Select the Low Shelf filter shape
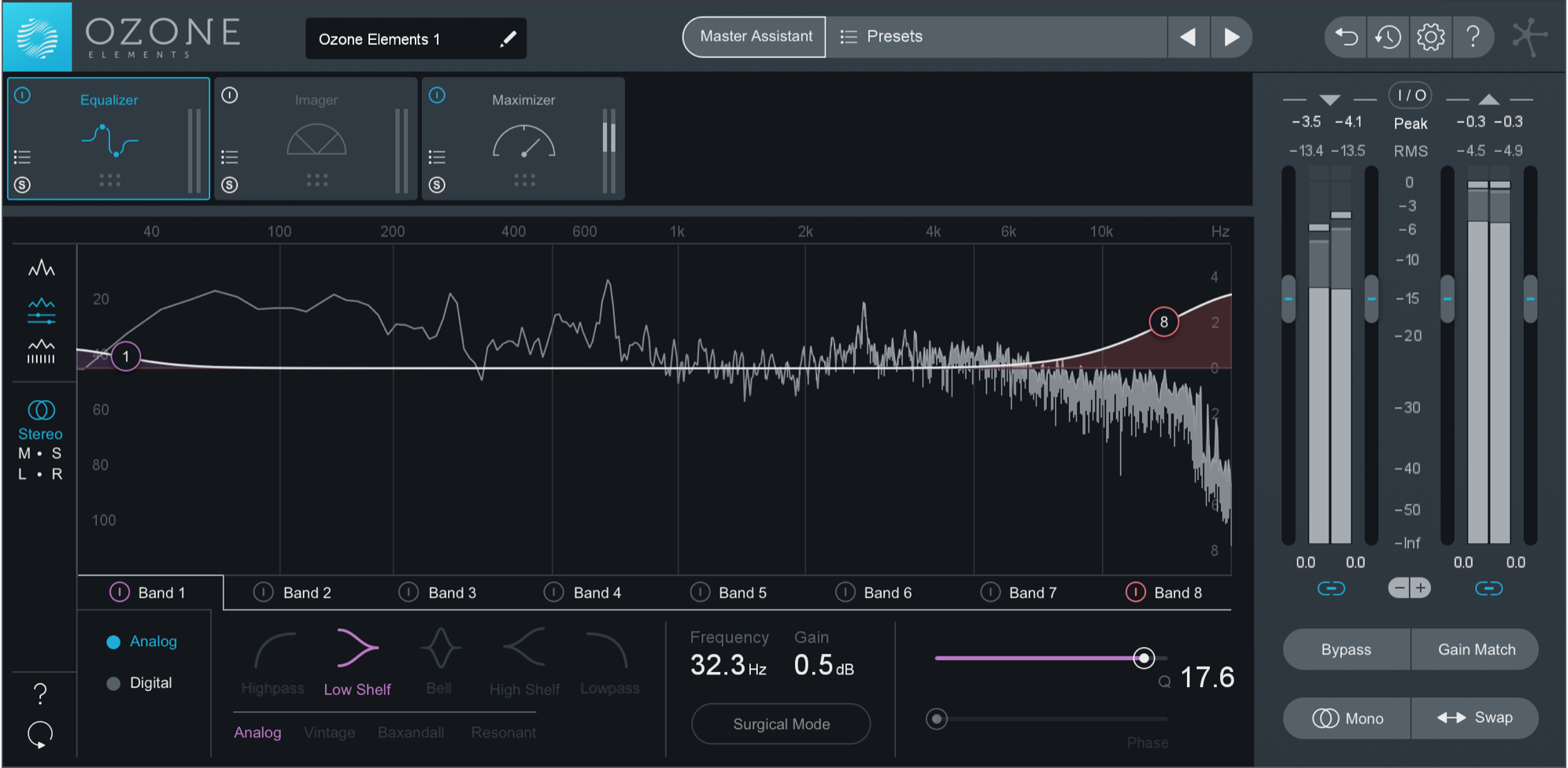 tap(357, 663)
